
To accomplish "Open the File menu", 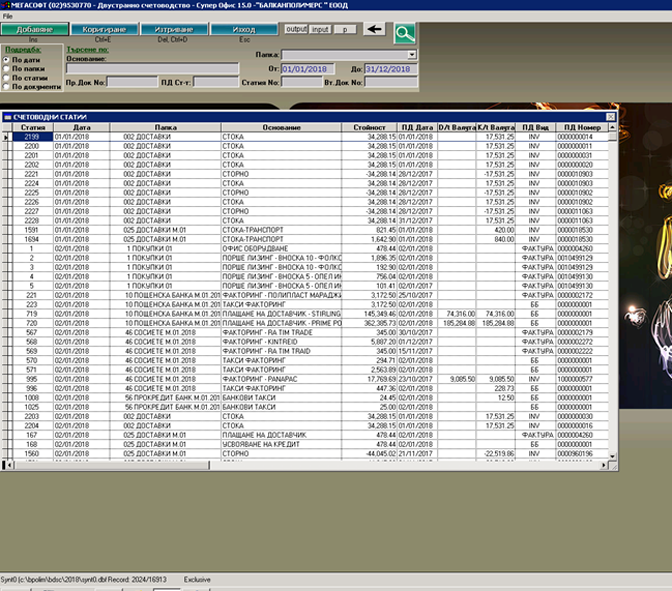I will tap(8, 18).
